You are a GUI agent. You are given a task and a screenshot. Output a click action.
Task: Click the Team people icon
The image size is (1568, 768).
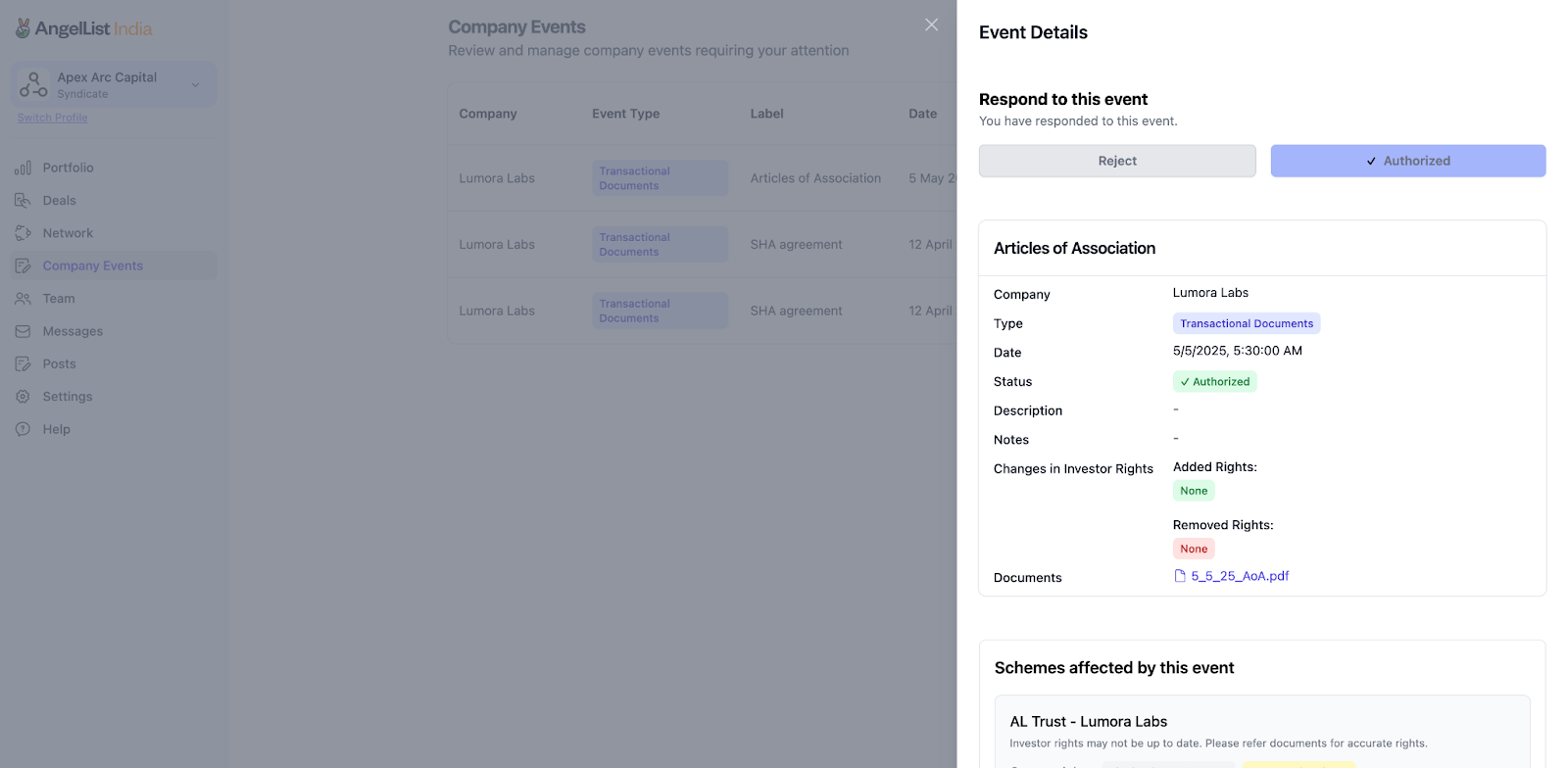coord(23,299)
